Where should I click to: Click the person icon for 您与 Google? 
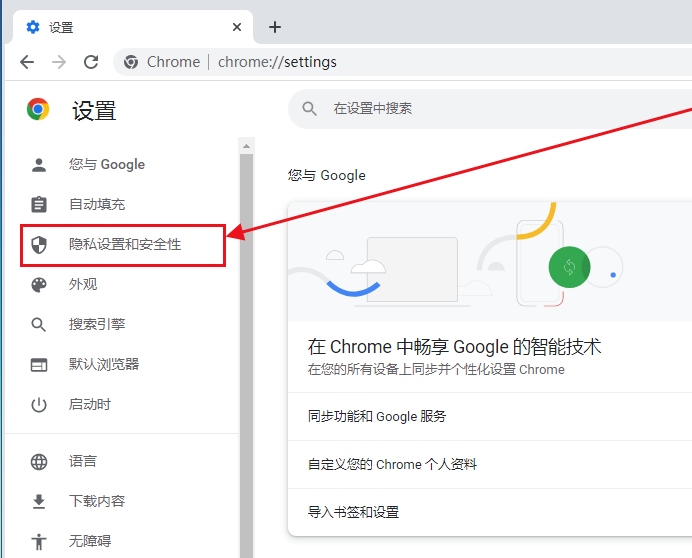click(x=39, y=165)
